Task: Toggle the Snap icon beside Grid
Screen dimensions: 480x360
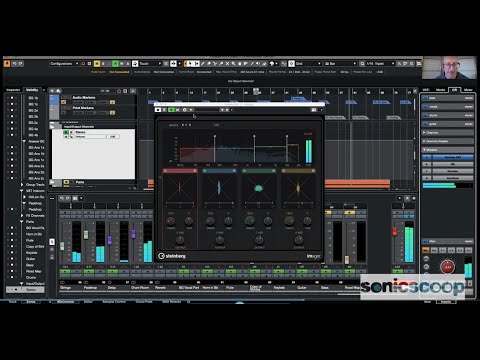Action: (291, 63)
